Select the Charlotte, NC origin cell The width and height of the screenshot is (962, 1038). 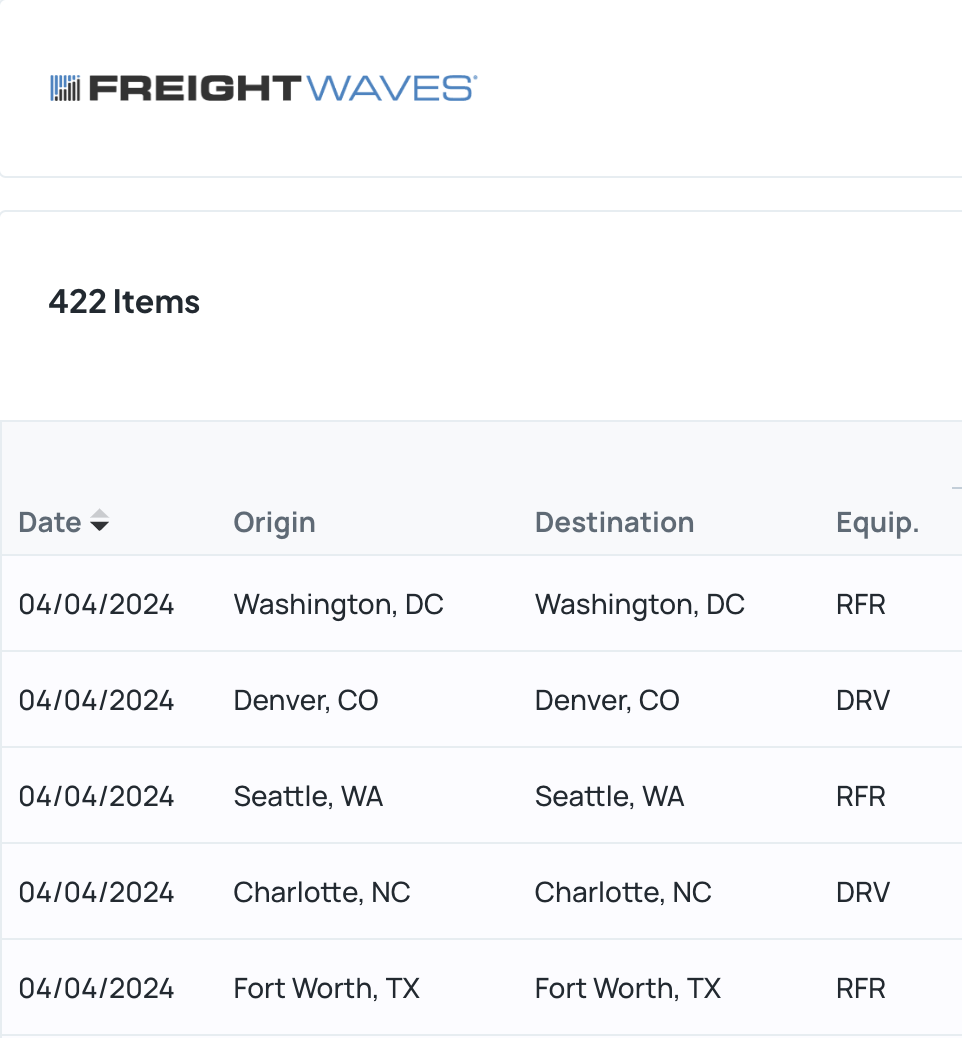pos(322,892)
